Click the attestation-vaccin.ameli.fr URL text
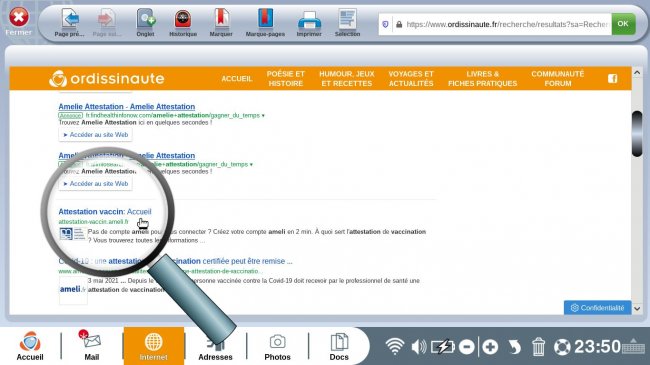 tap(93, 222)
